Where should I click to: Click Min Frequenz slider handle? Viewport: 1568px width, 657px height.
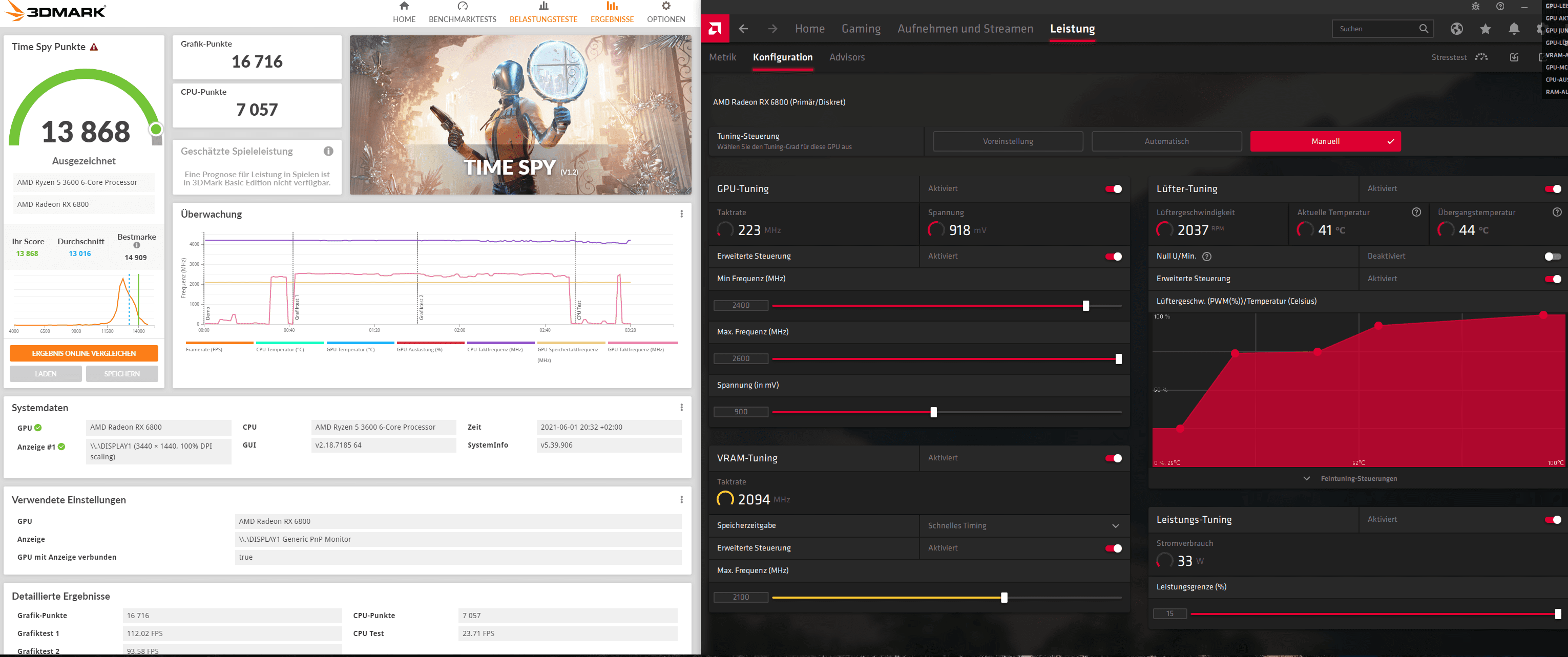(x=1085, y=305)
